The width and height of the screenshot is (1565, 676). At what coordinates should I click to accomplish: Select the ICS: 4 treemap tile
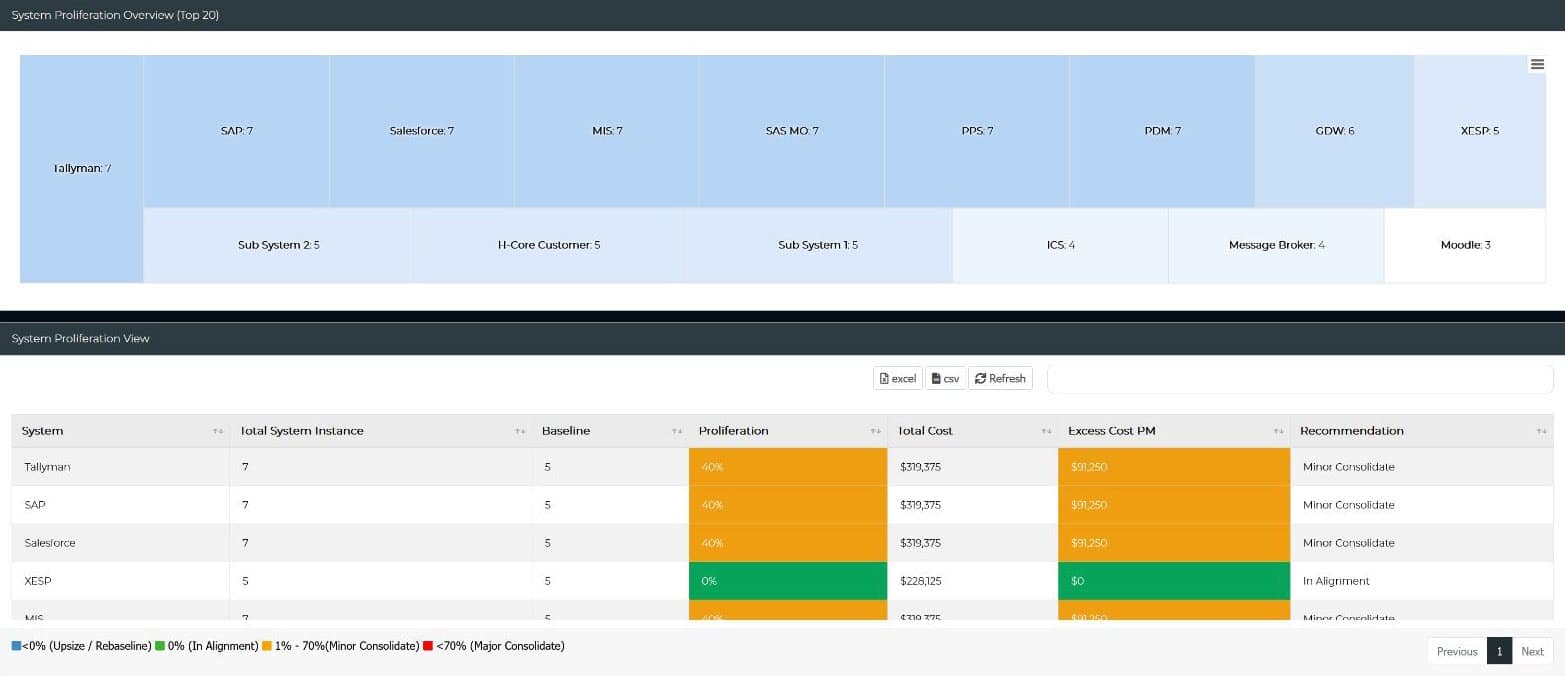[1061, 245]
